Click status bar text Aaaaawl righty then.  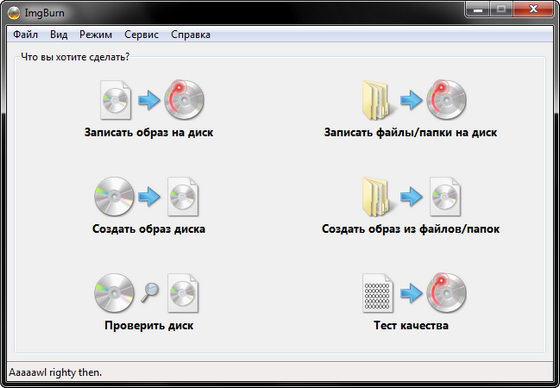[x=55, y=373]
